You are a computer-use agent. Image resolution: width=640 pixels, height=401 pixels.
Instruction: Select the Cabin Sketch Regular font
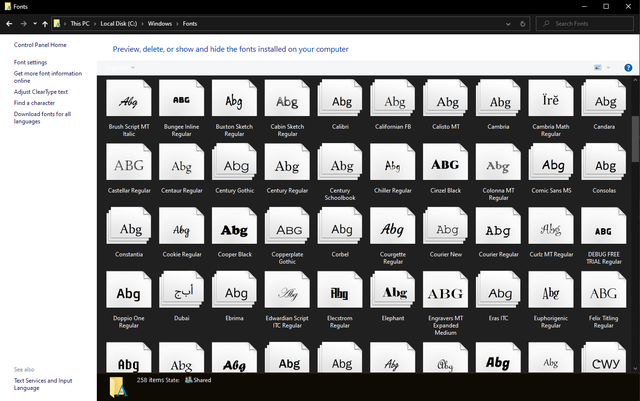287,98
